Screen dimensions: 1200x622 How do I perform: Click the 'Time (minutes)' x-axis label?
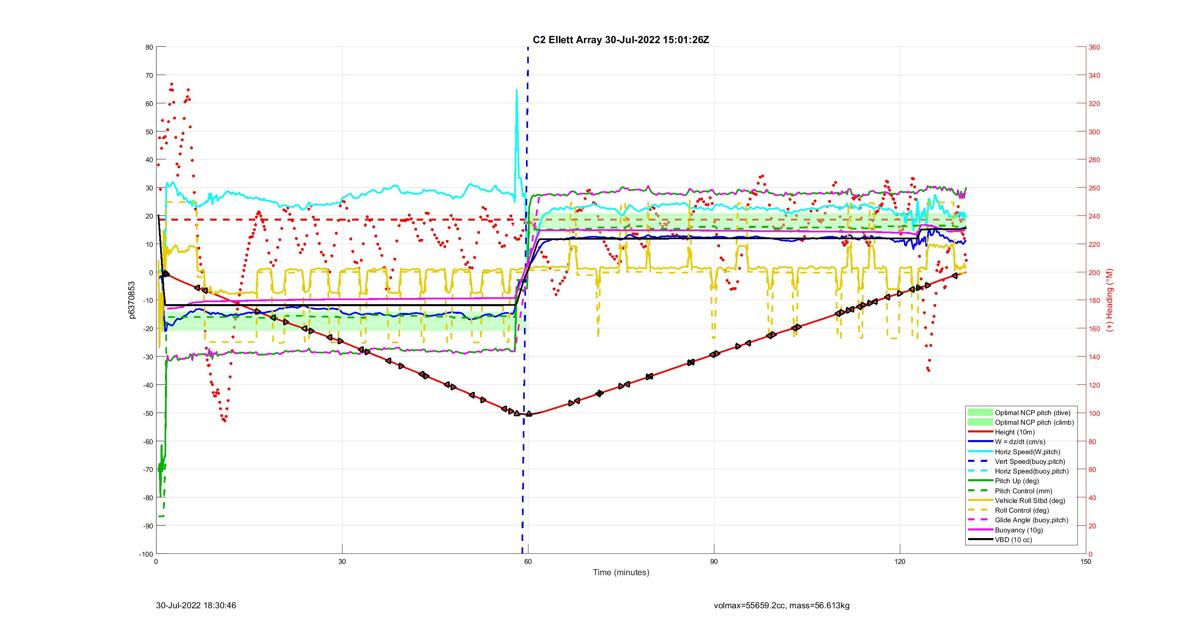621,573
